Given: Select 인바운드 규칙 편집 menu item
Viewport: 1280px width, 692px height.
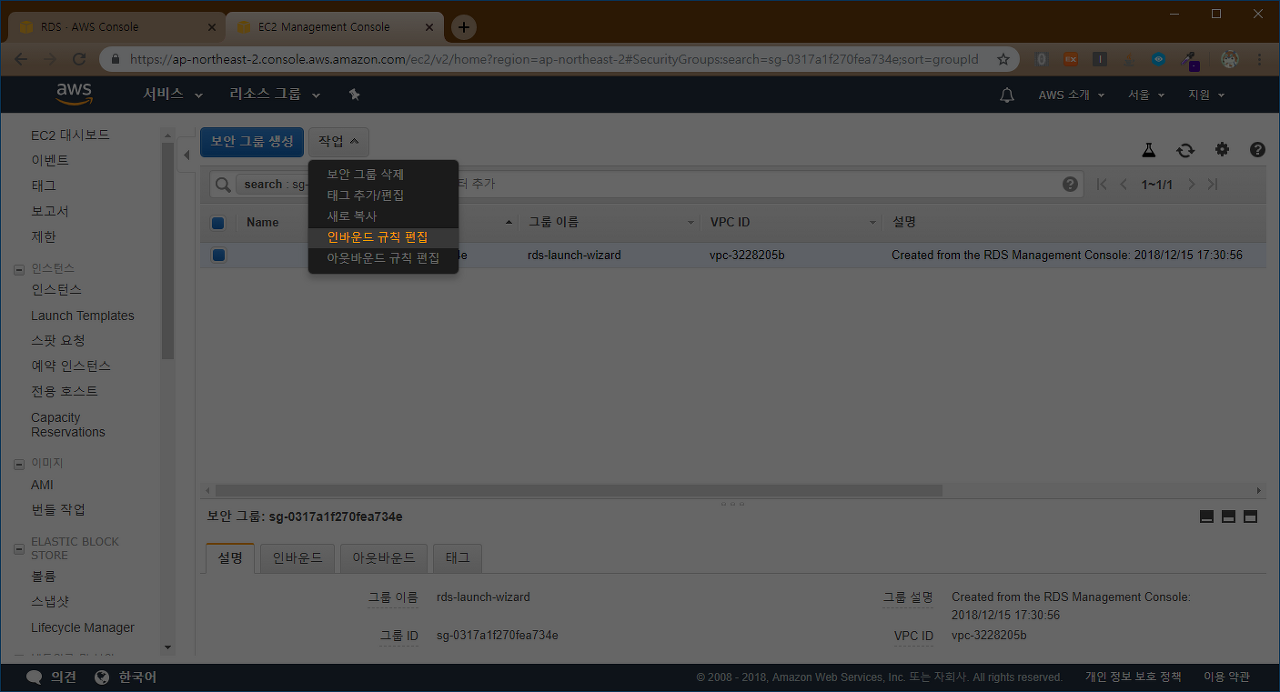Looking at the screenshot, I should (x=383, y=237).
